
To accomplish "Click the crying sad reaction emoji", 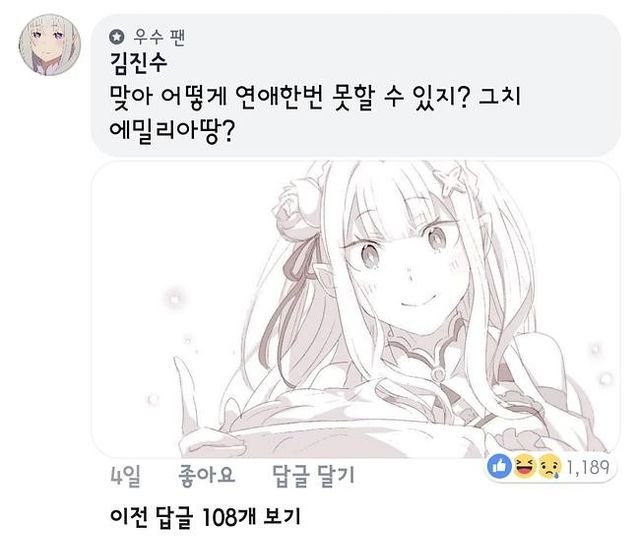I will tap(549, 467).
